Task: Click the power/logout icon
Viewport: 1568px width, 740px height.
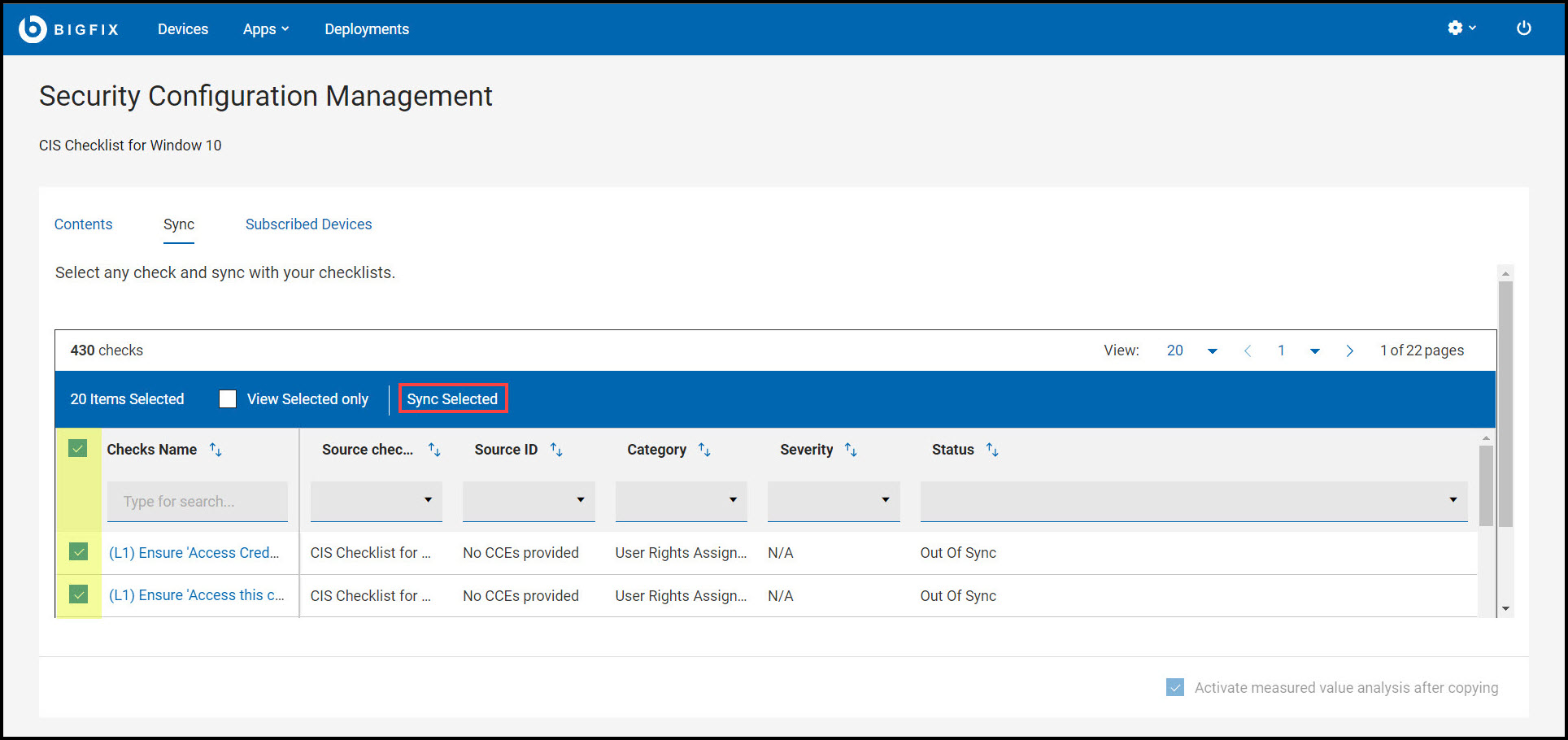Action: click(1524, 27)
